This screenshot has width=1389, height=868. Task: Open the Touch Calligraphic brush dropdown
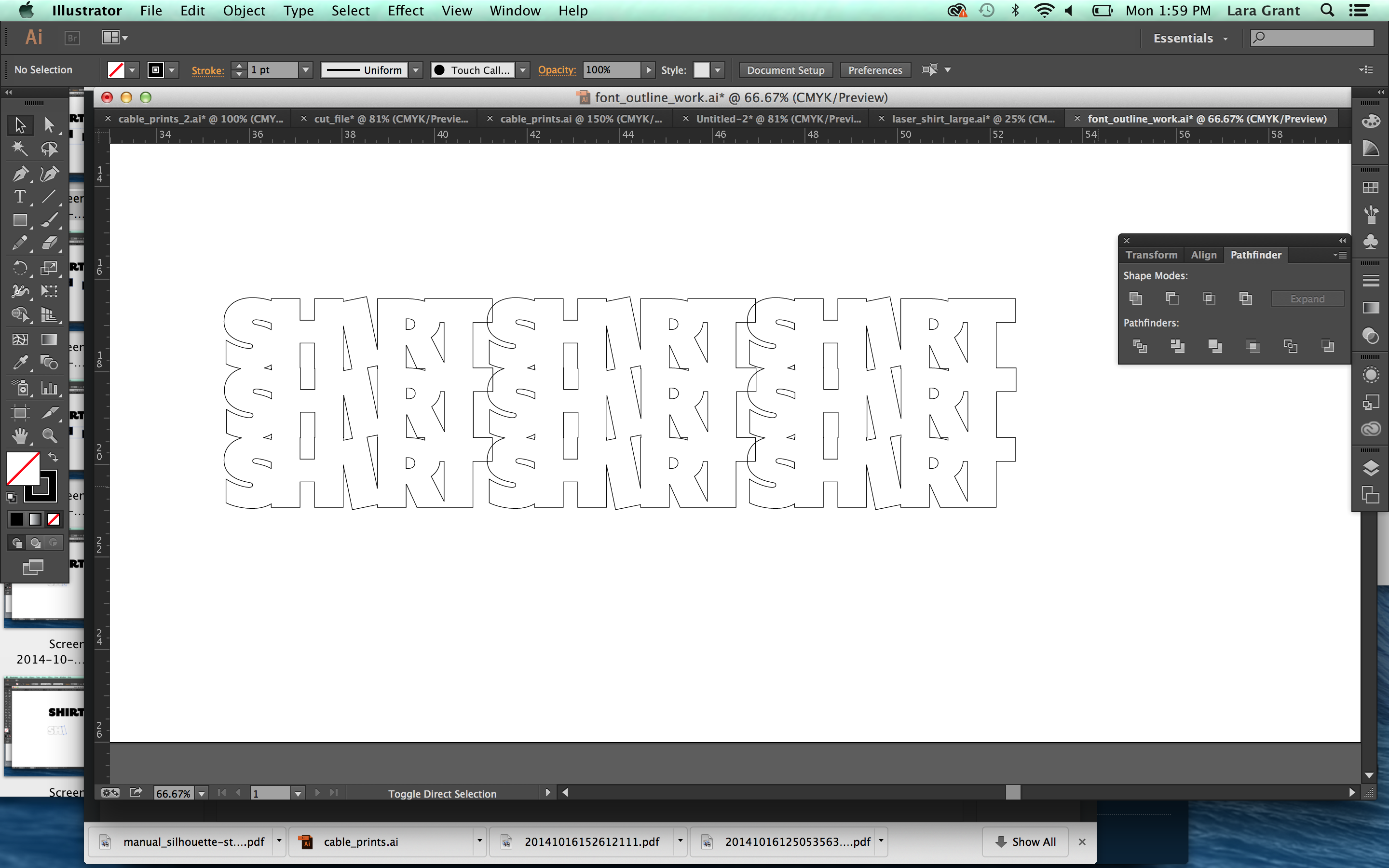(522, 70)
